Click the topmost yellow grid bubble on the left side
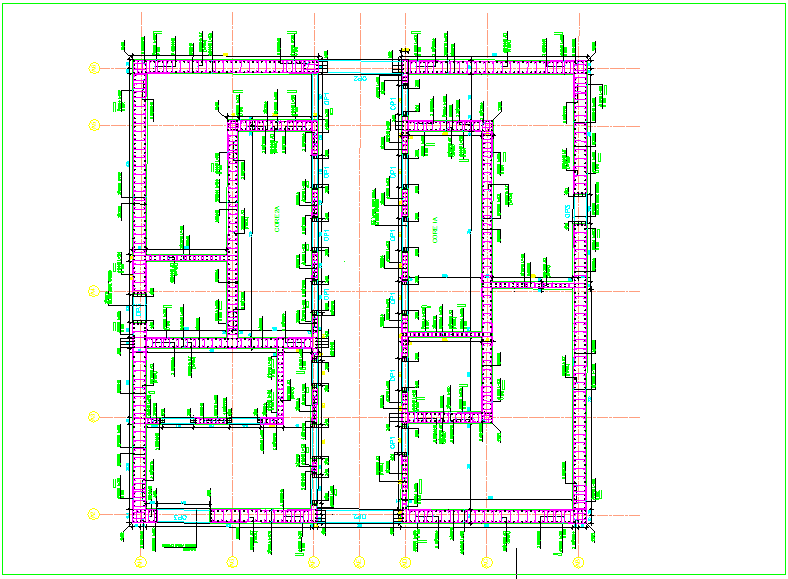788x579 pixels. tap(92, 67)
